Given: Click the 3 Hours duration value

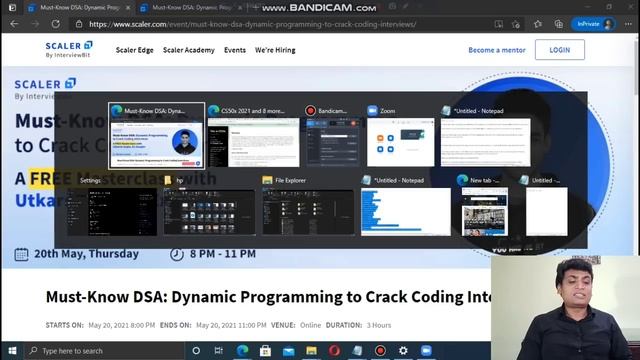Looking at the screenshot, I should 379,325.
